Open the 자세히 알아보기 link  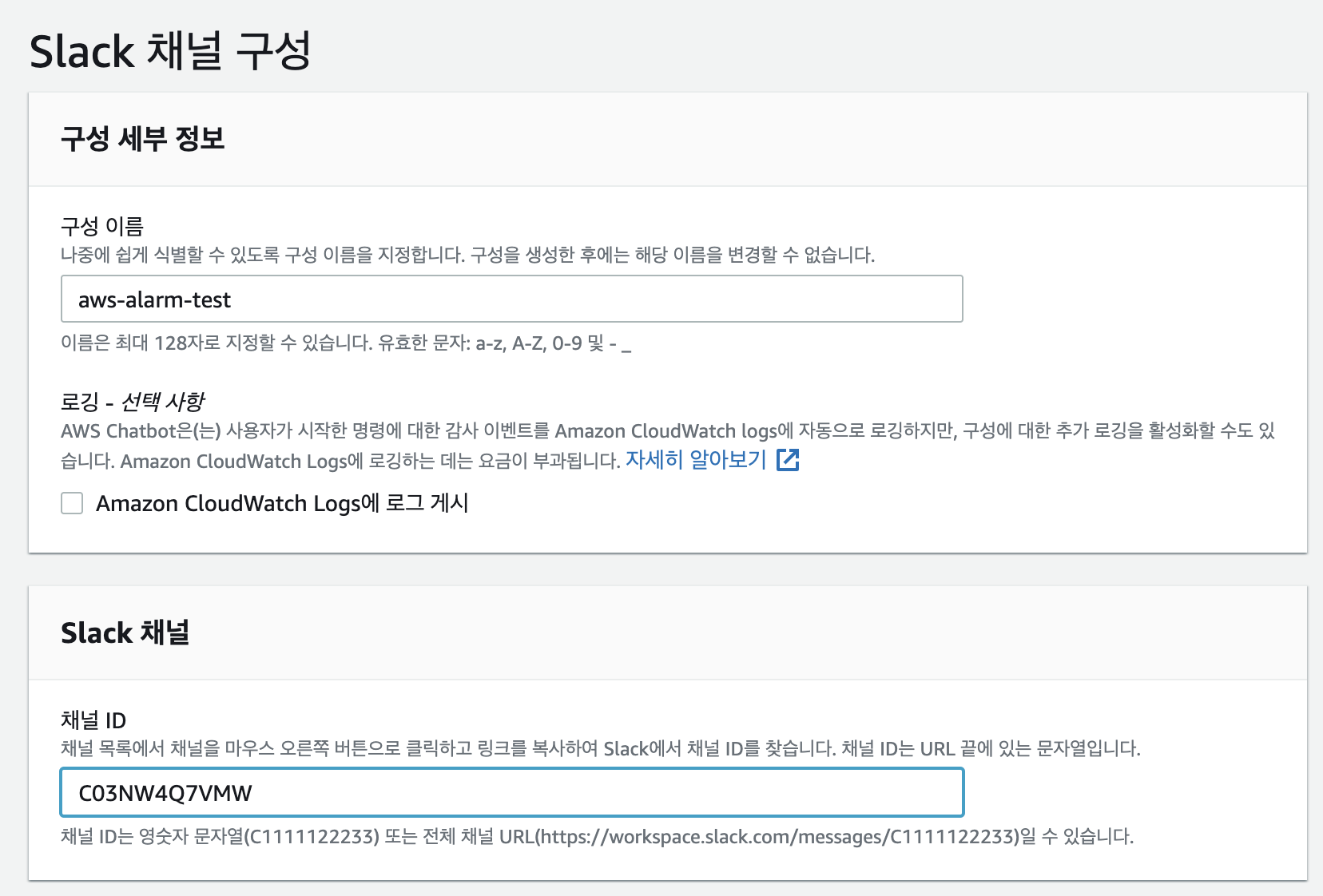click(696, 460)
